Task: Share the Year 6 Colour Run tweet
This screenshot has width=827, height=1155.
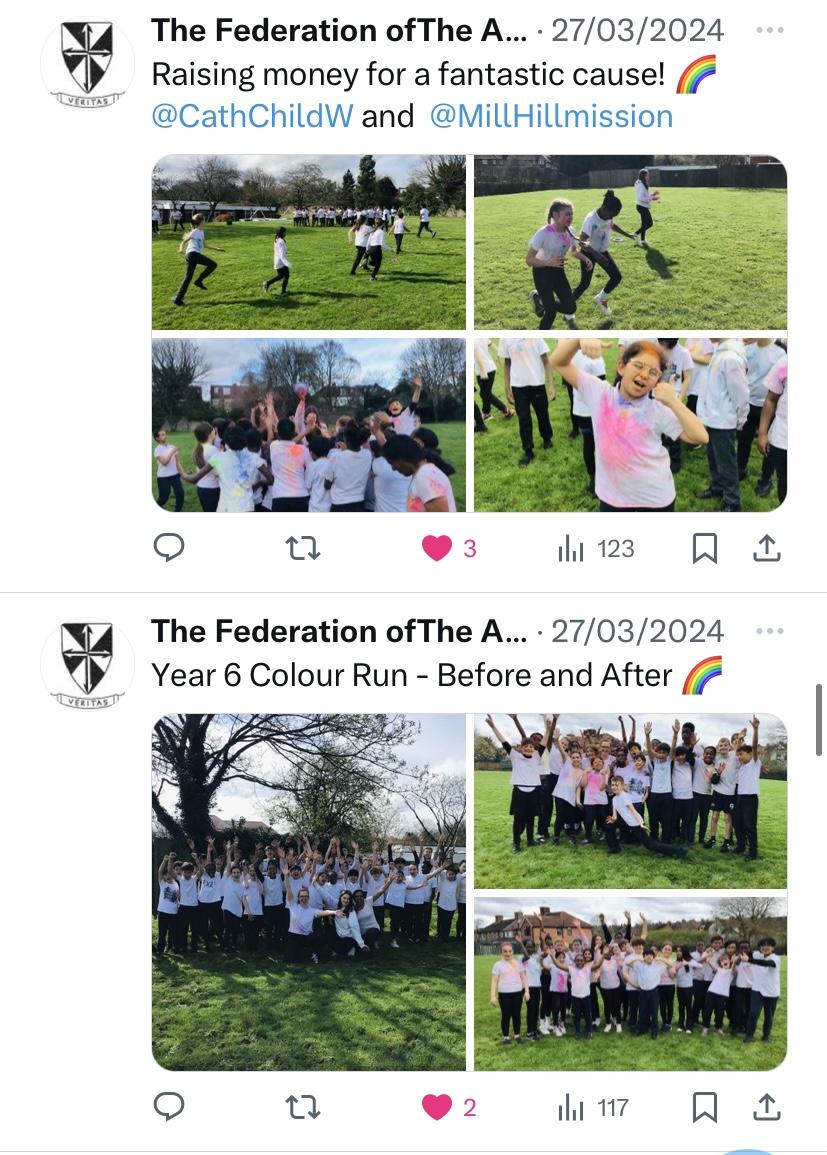Action: click(767, 1107)
